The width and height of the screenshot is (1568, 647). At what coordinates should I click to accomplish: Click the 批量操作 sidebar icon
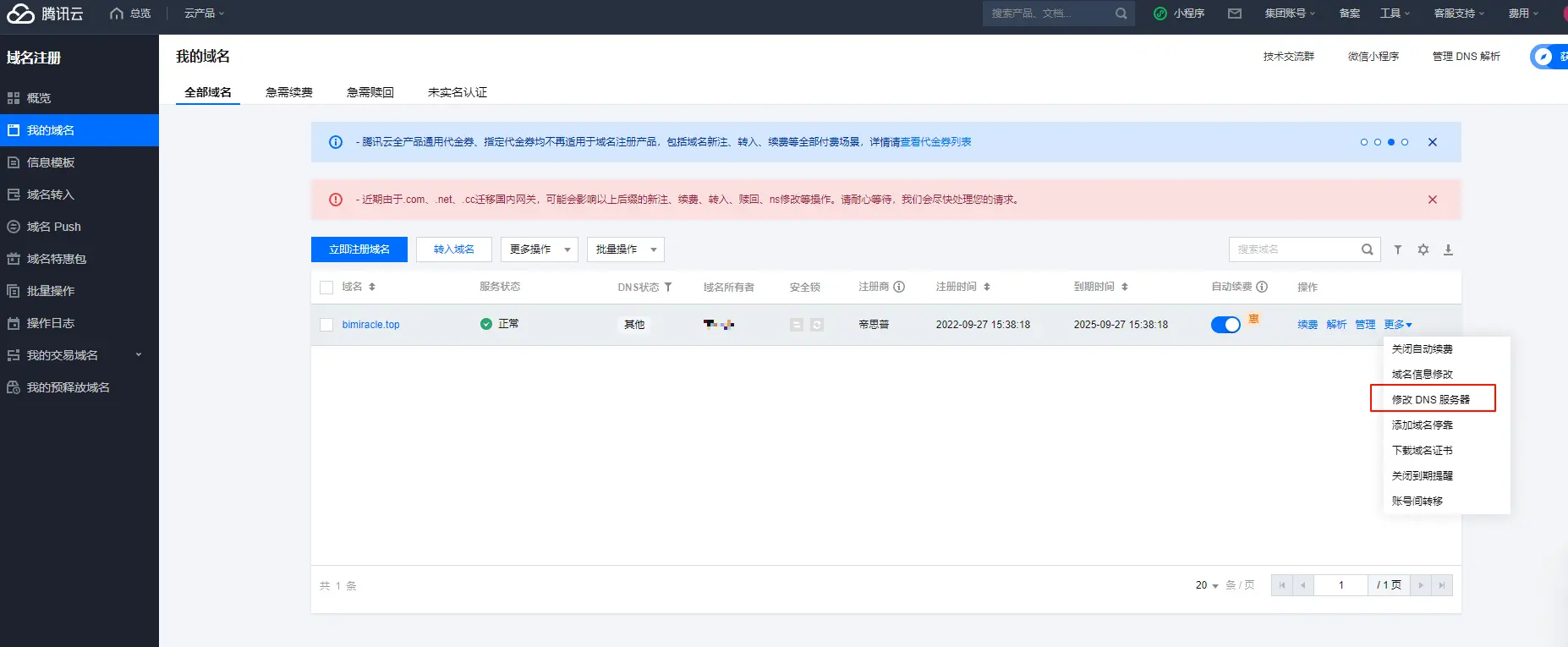(x=14, y=291)
